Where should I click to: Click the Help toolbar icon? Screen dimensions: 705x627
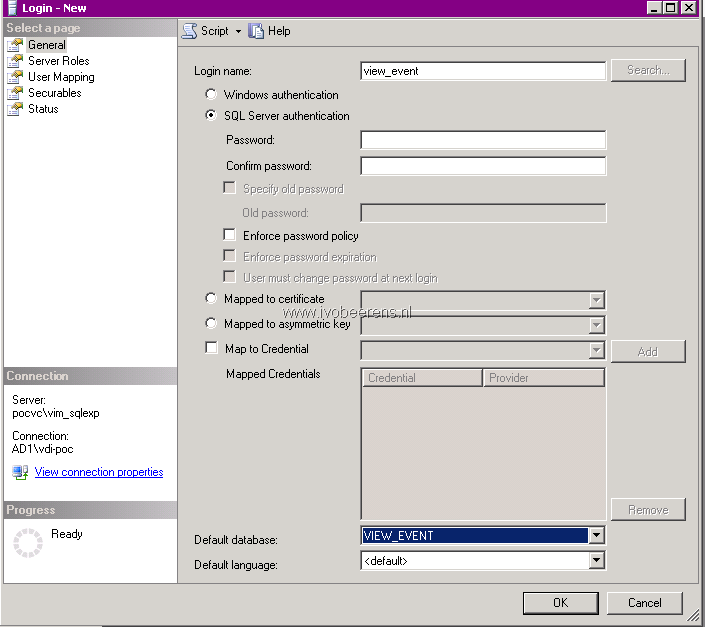pyautogui.click(x=256, y=31)
